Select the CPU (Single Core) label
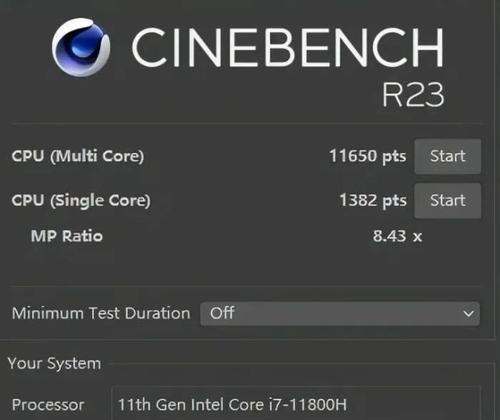The height and width of the screenshot is (420, 500). click(81, 201)
